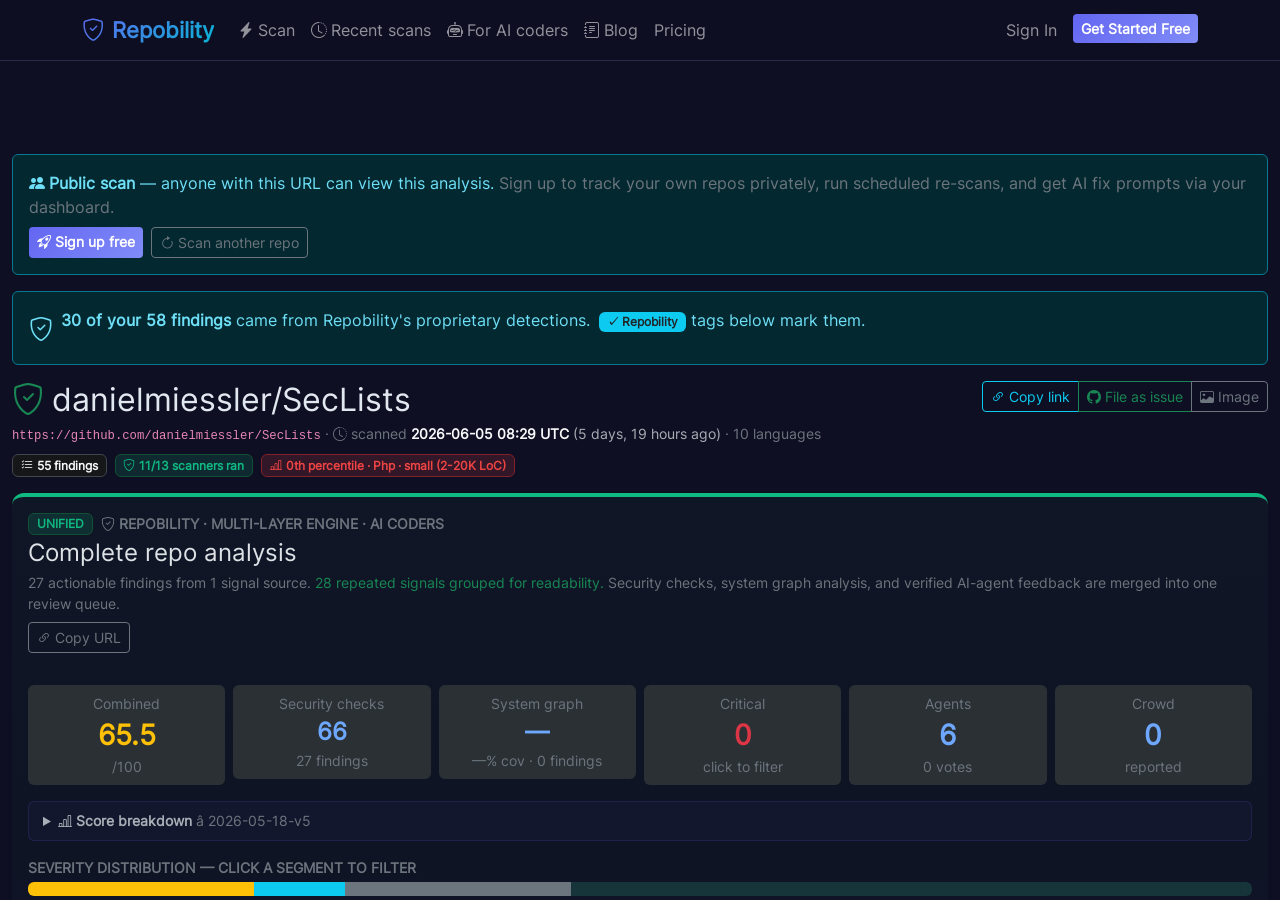Click the 30 of your 58 findings text

click(146, 320)
